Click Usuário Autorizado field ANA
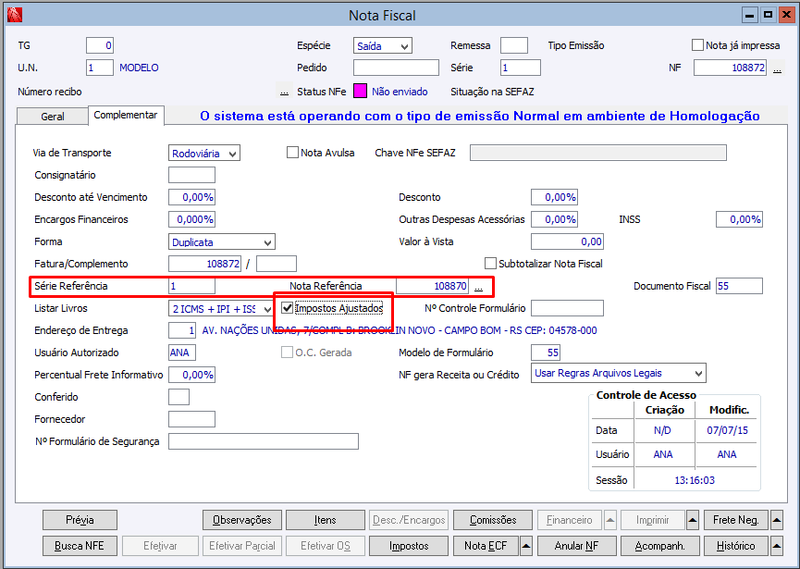Image resolution: width=800 pixels, height=569 pixels. coord(182,353)
